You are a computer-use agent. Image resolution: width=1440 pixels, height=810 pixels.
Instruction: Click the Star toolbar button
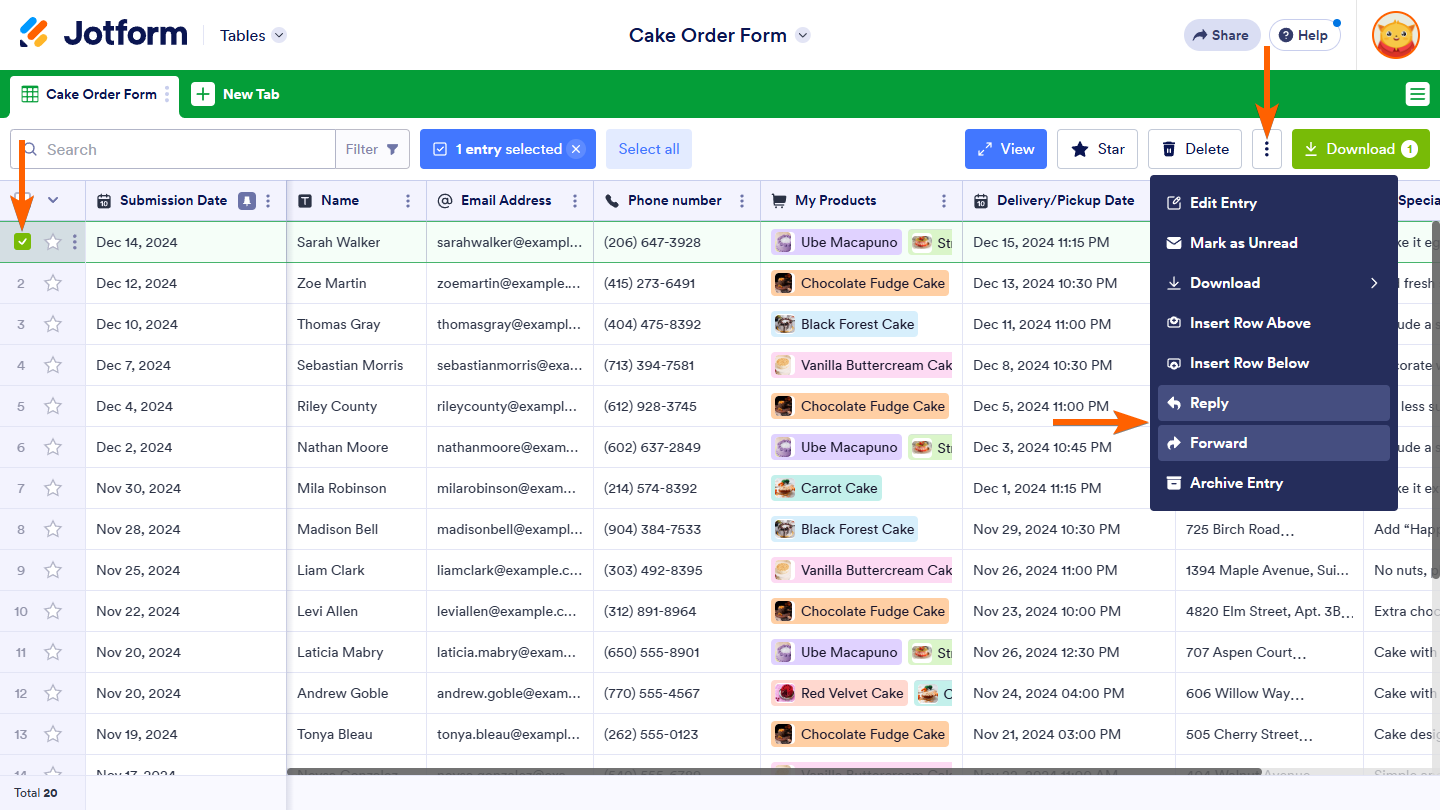(x=1098, y=149)
